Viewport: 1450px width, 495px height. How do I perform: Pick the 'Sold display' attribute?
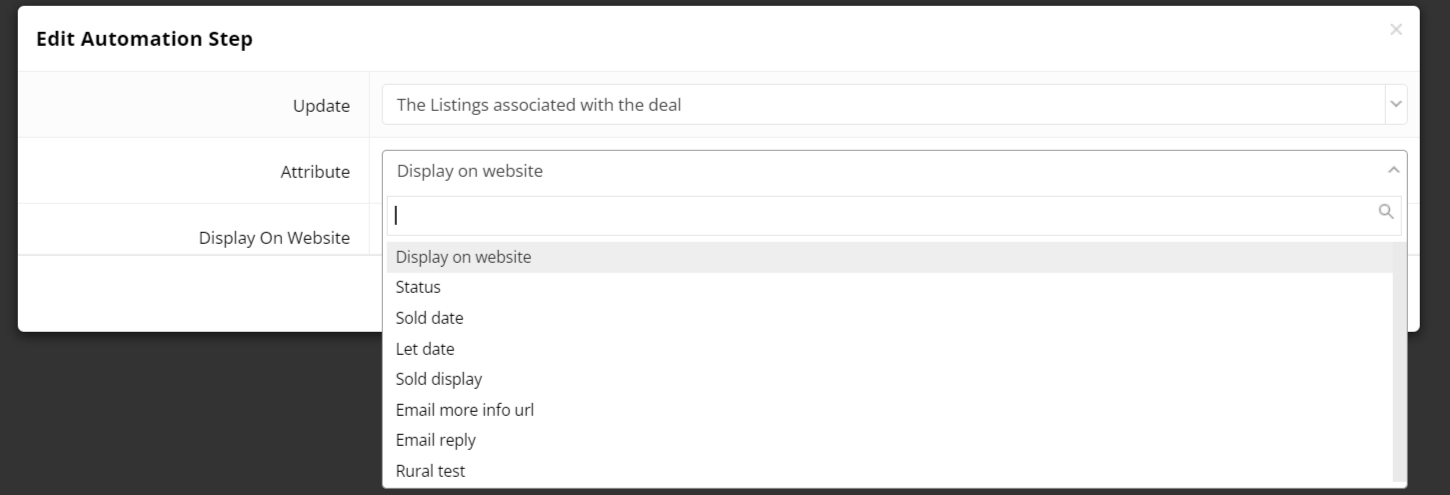point(438,379)
